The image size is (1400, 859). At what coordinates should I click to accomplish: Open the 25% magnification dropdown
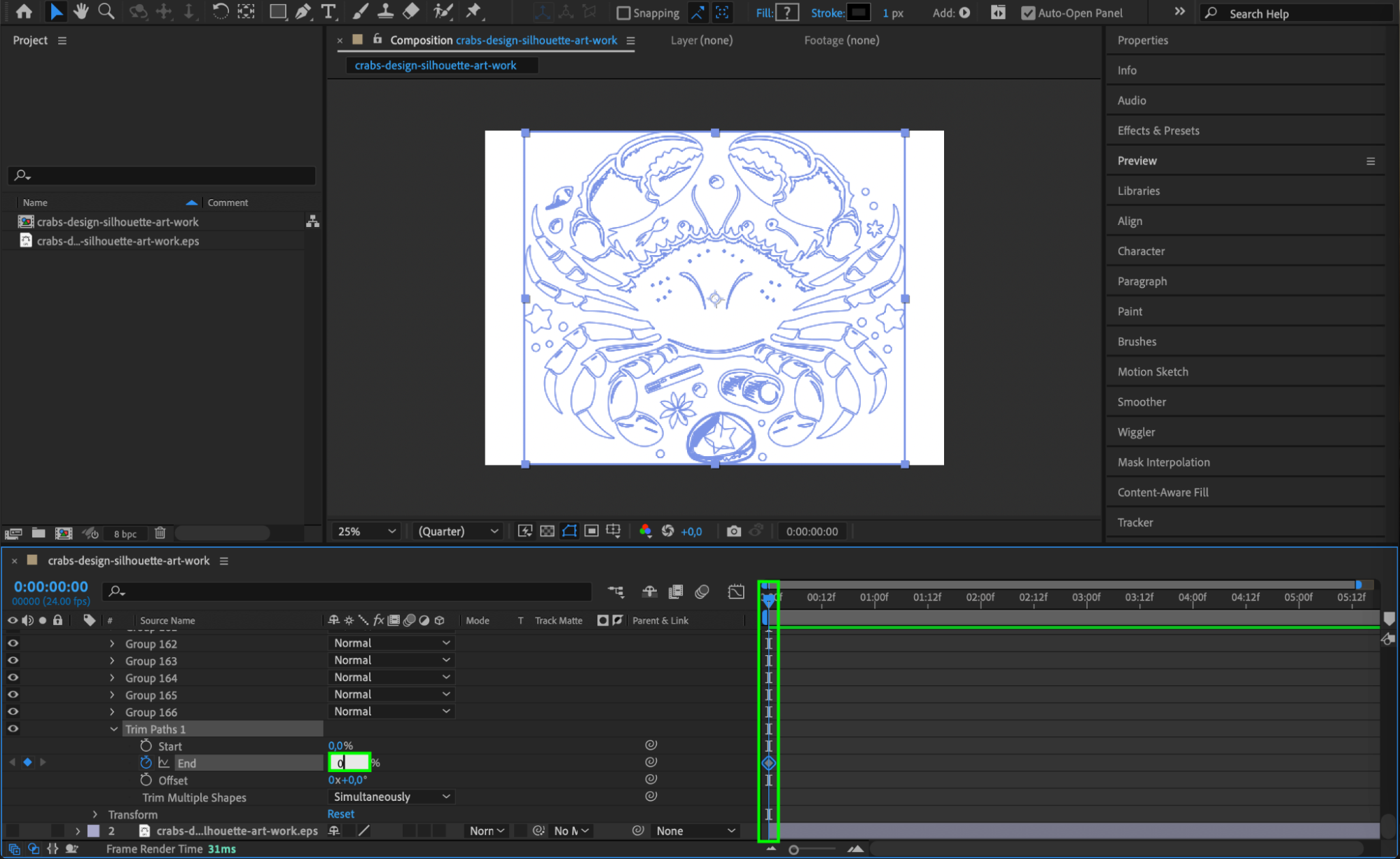[366, 531]
